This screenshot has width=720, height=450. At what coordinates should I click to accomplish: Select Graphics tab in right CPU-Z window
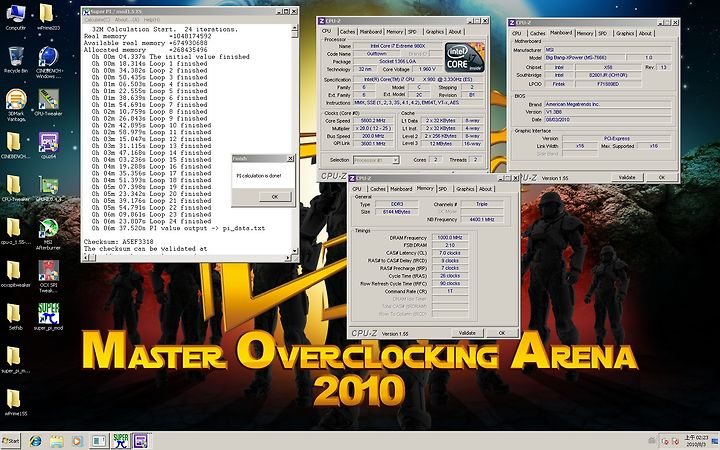(624, 34)
